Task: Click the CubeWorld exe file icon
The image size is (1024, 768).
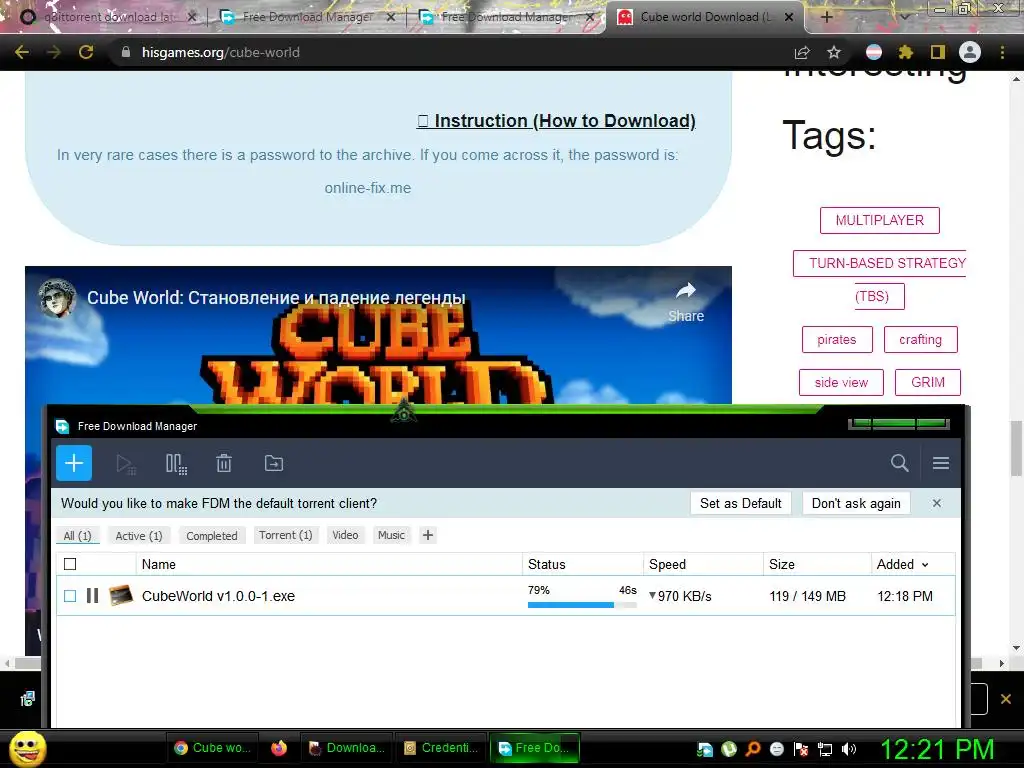Action: point(121,596)
